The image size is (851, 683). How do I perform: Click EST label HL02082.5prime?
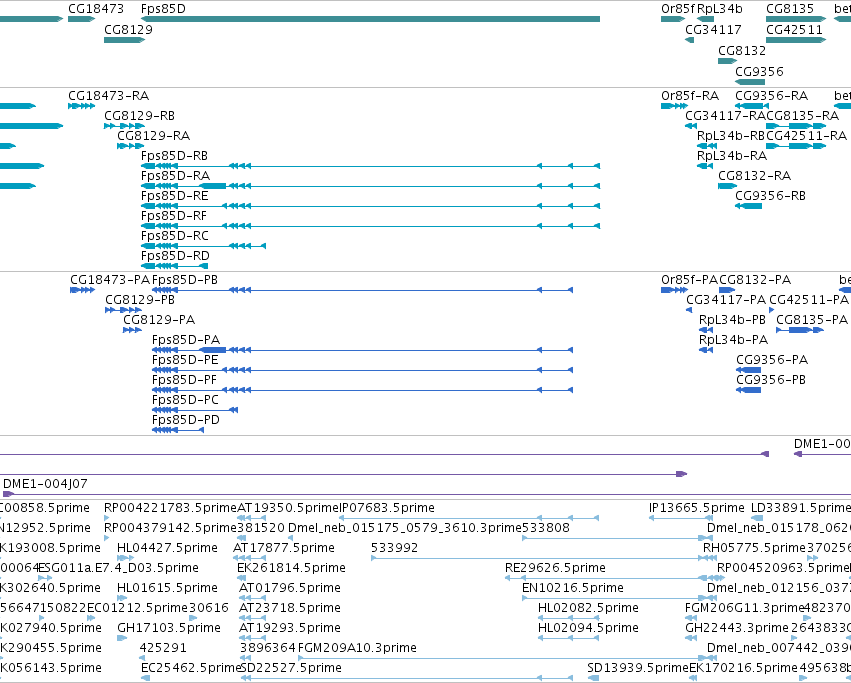point(588,609)
